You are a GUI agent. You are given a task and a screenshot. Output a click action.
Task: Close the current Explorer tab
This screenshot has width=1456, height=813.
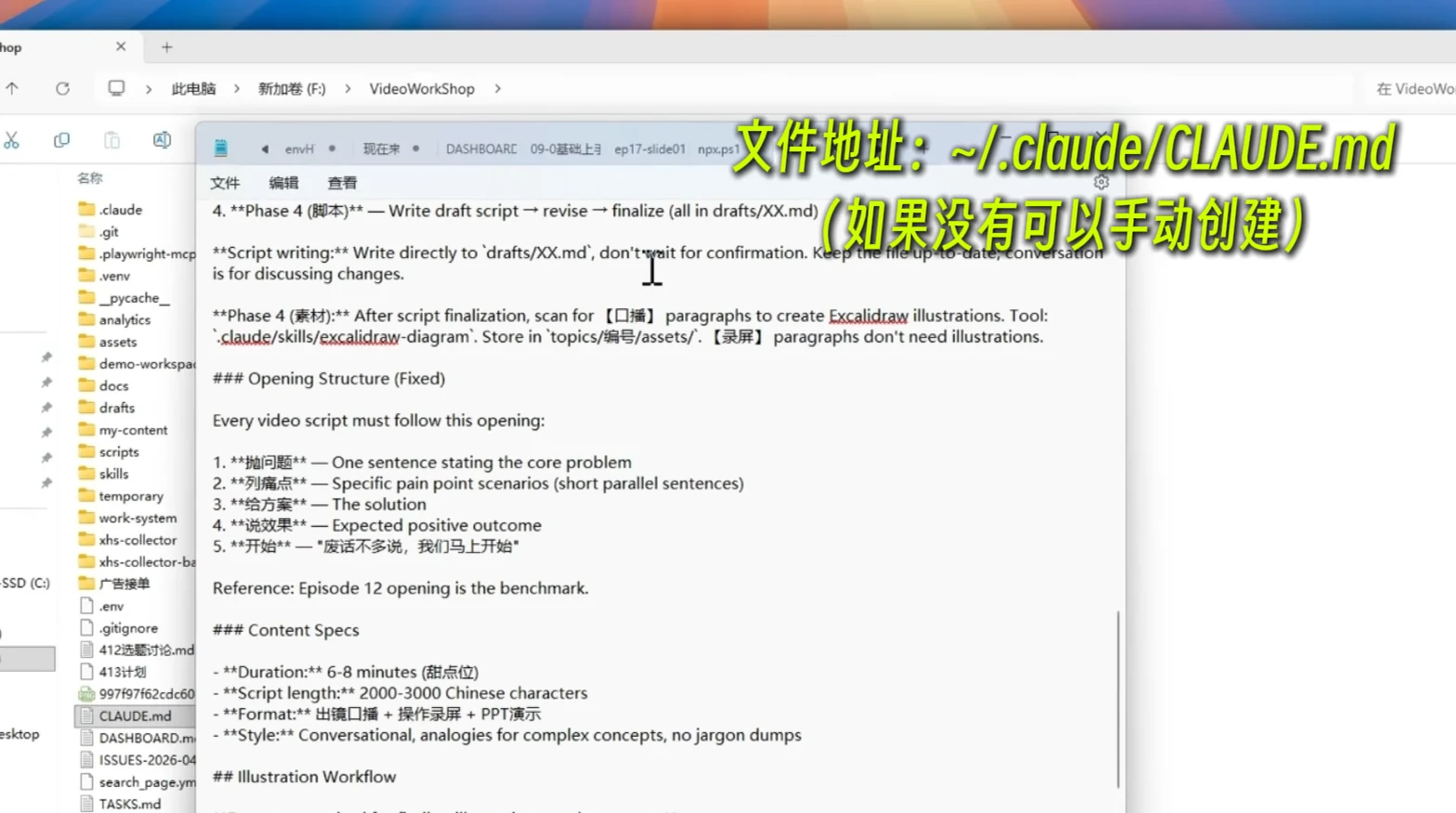(121, 46)
